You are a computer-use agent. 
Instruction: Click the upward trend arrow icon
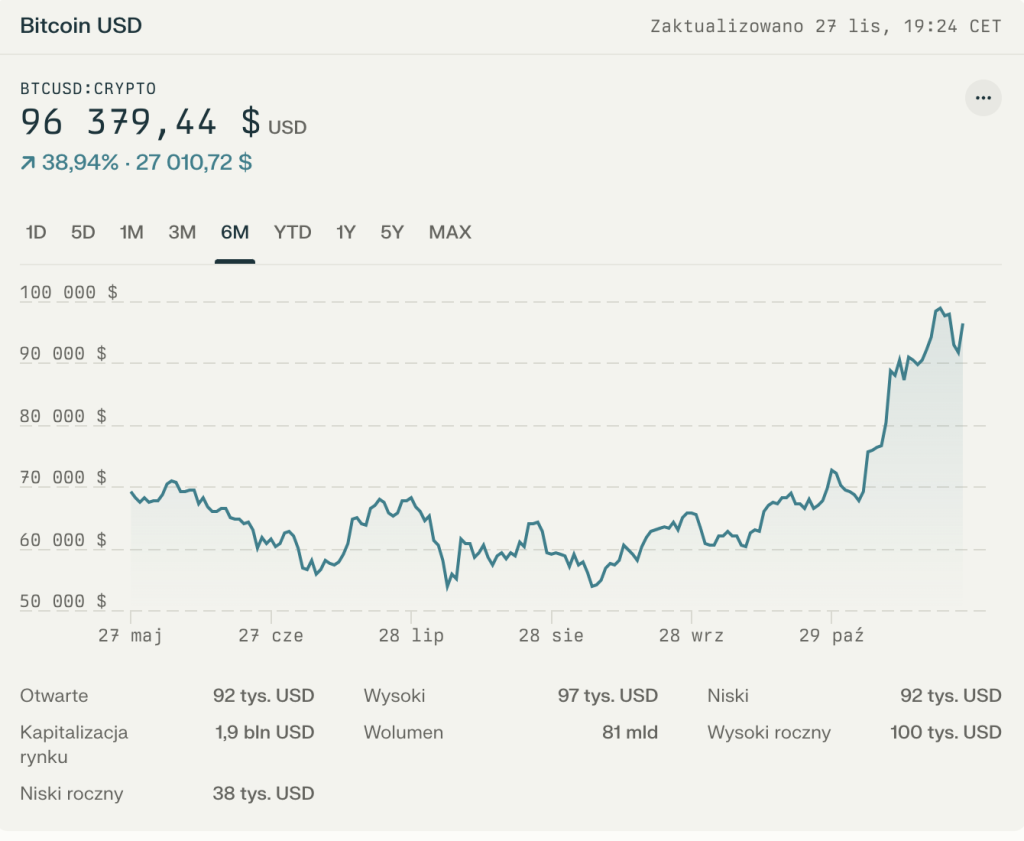pos(26,159)
